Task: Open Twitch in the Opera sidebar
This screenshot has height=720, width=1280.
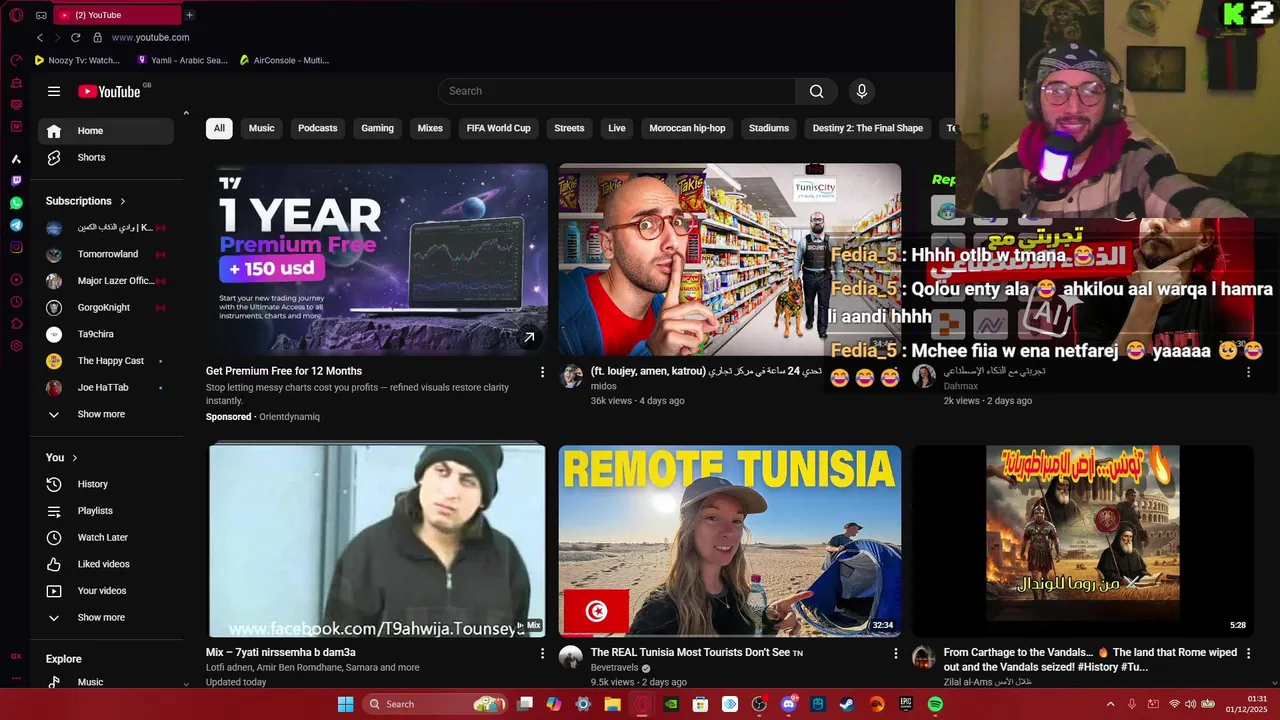Action: [16, 181]
